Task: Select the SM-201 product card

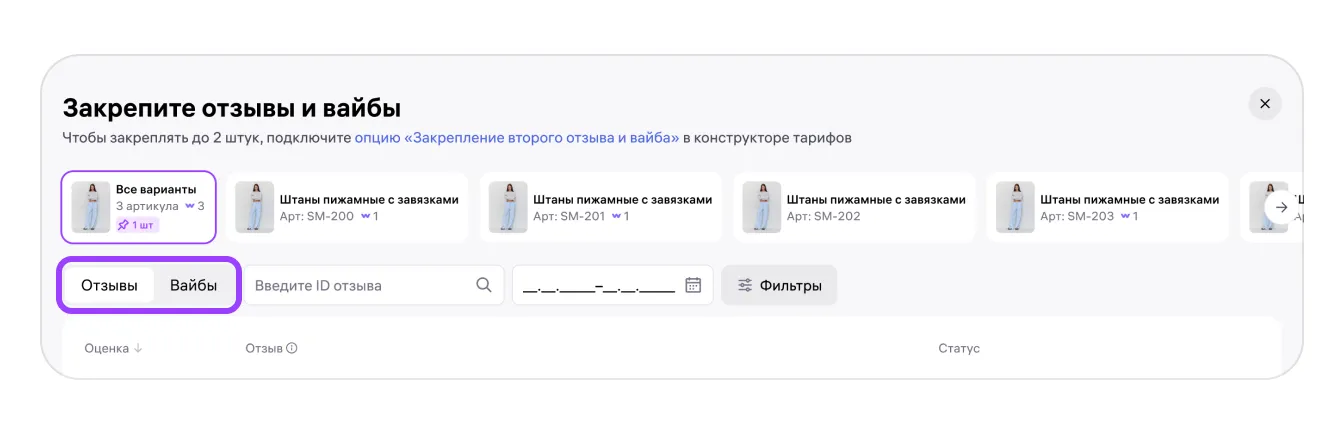Action: coord(601,207)
